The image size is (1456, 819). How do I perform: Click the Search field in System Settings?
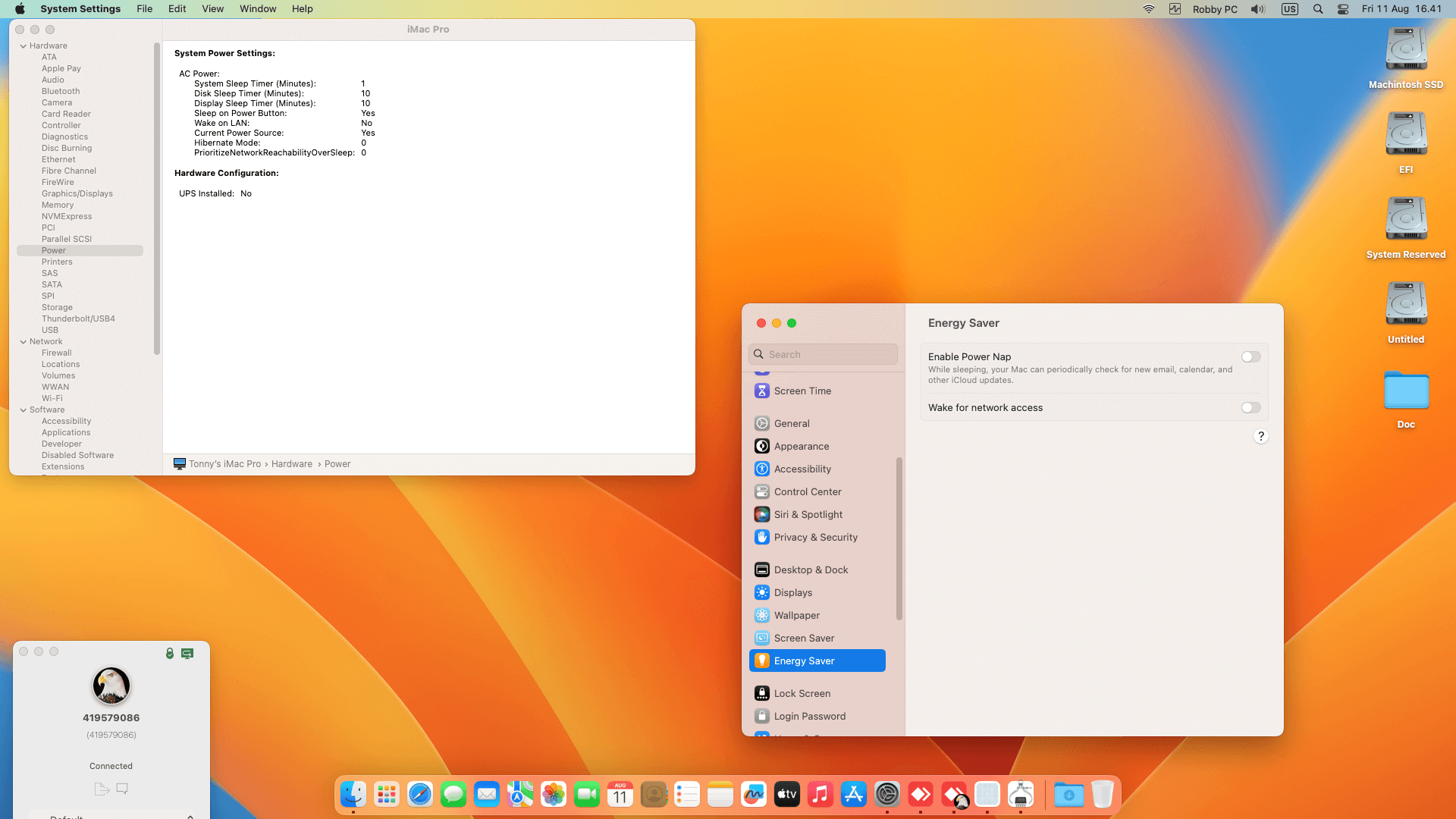tap(823, 354)
